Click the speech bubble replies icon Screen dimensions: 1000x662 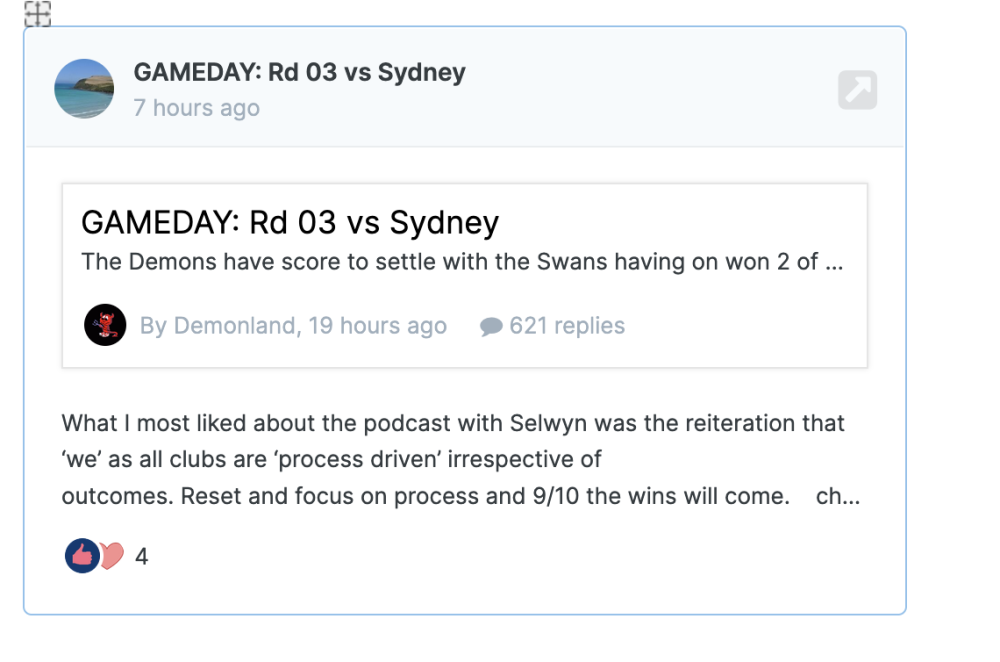point(491,327)
